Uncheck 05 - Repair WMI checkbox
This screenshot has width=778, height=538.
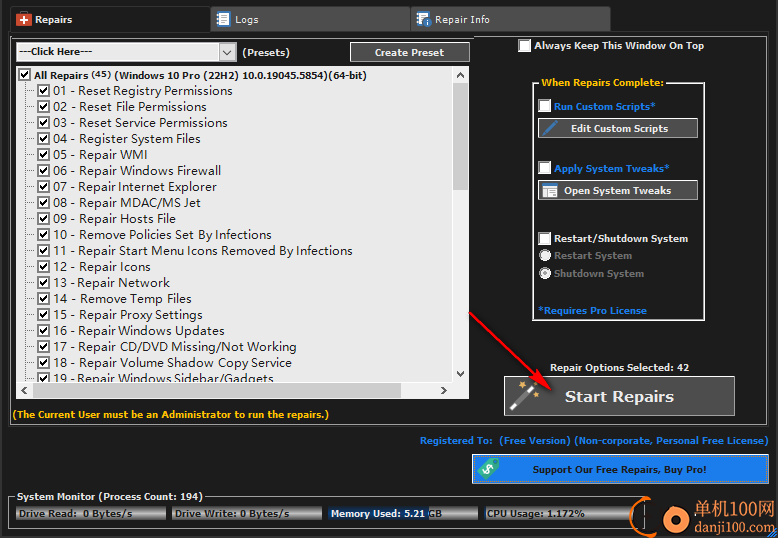click(x=44, y=155)
